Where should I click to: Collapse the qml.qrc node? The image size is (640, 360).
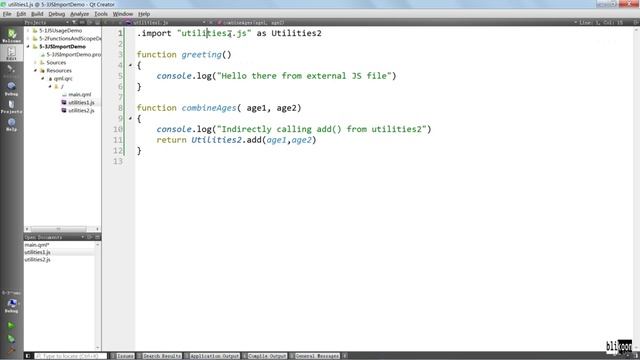coord(43,78)
